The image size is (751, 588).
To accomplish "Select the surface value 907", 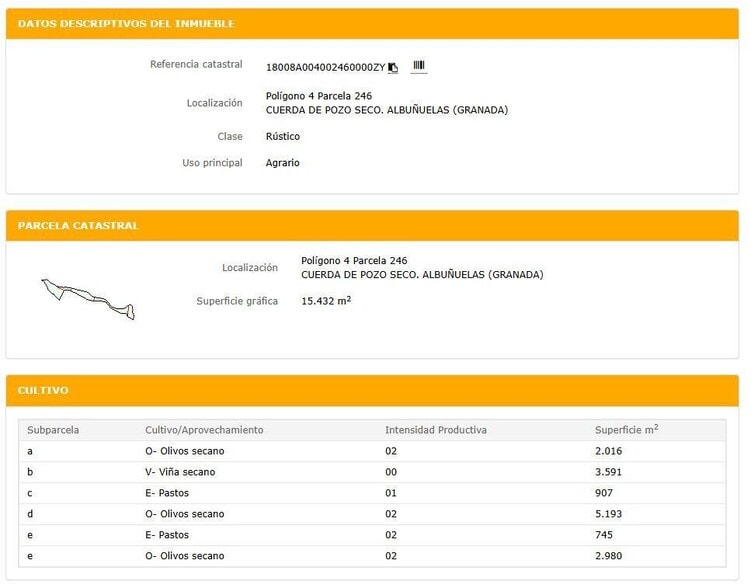I will (x=603, y=493).
